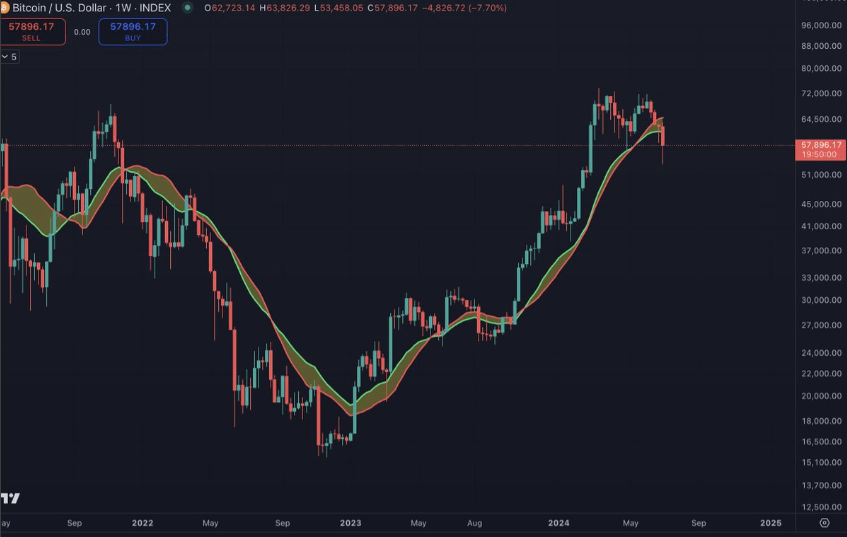Click the 16,500.00 price axis label
Viewport: 847px width, 537px height.
822,442
